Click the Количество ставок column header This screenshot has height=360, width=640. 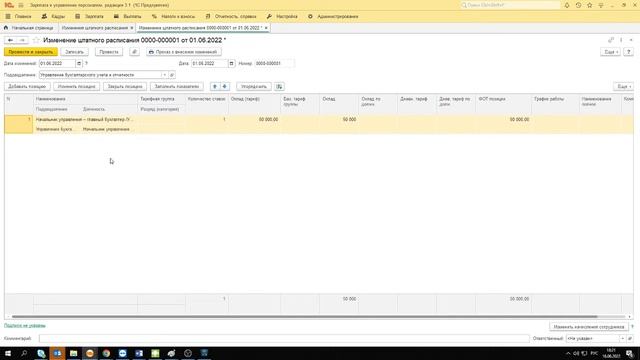point(207,99)
